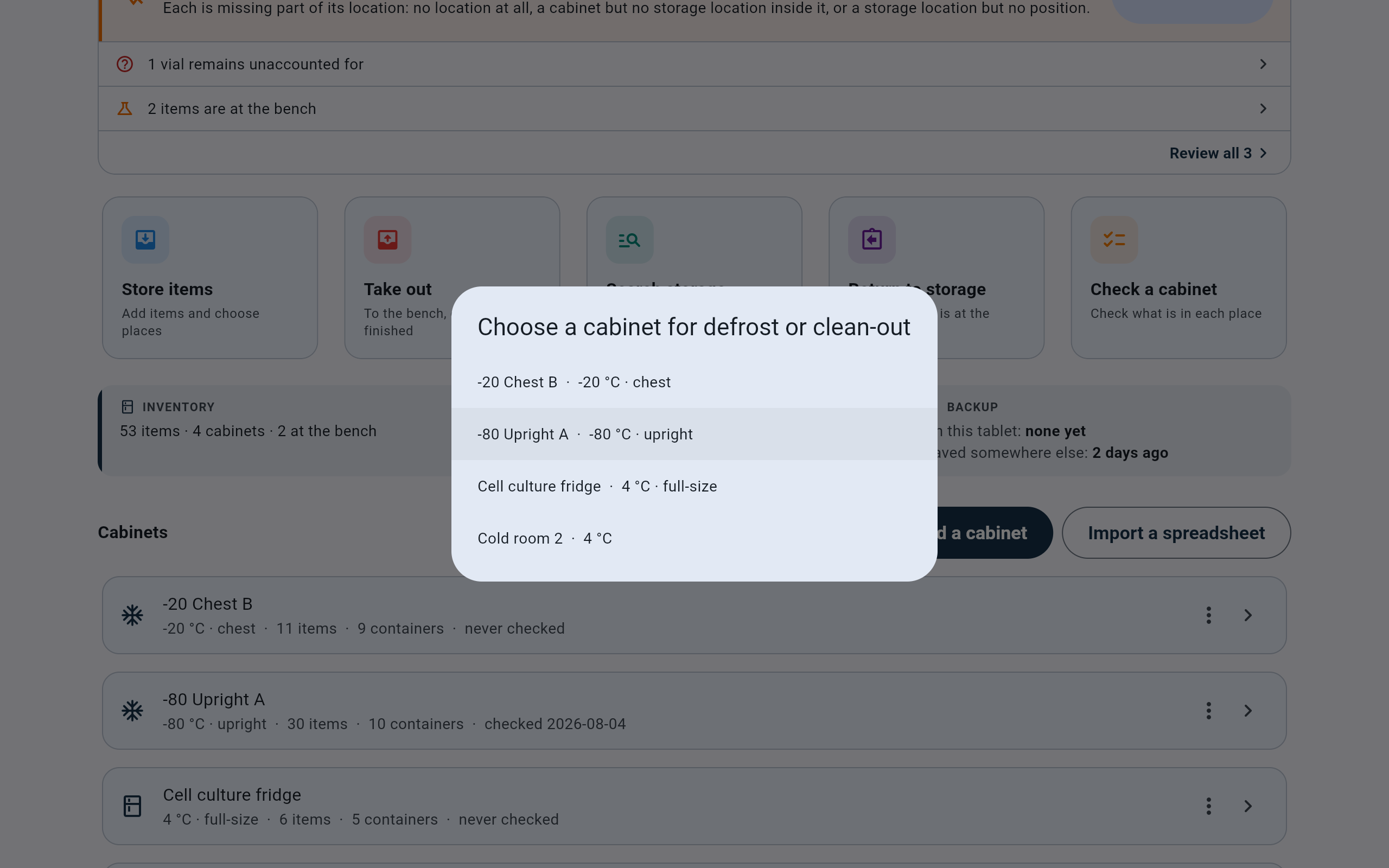Click the Return to storage clipboard icon
The width and height of the screenshot is (1389, 868).
click(872, 239)
